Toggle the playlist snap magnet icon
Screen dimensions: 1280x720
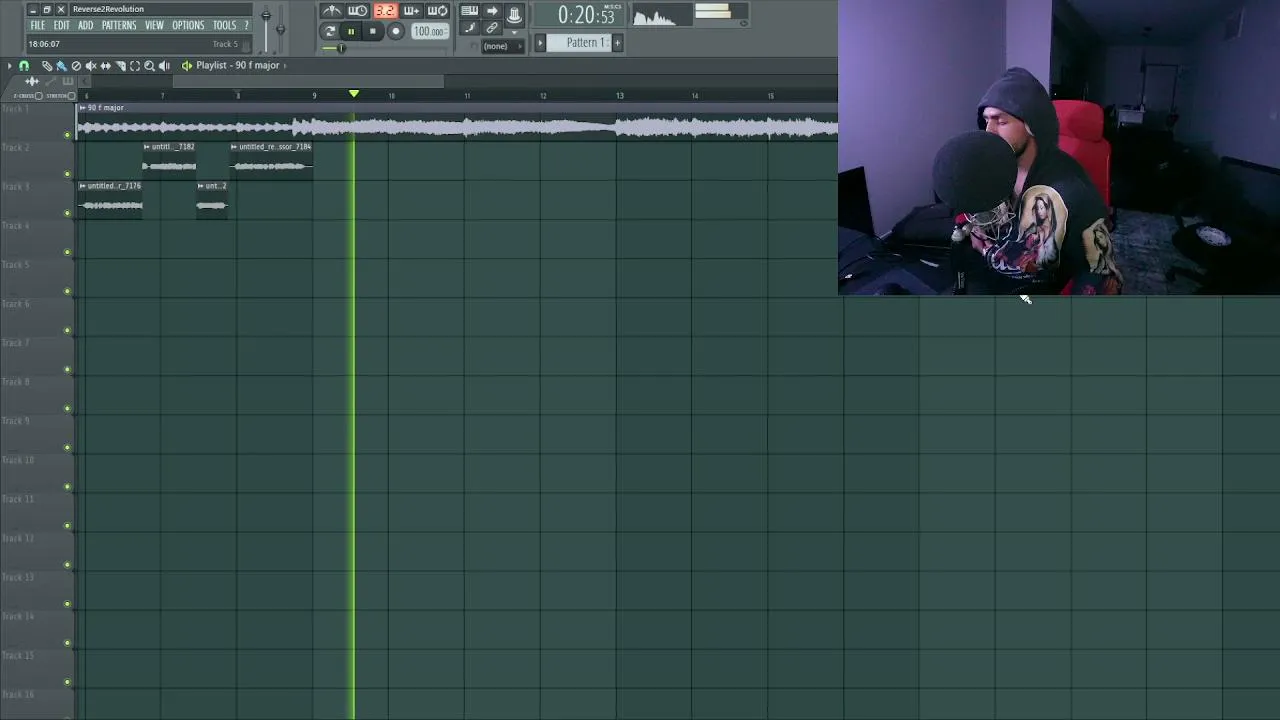click(x=24, y=66)
